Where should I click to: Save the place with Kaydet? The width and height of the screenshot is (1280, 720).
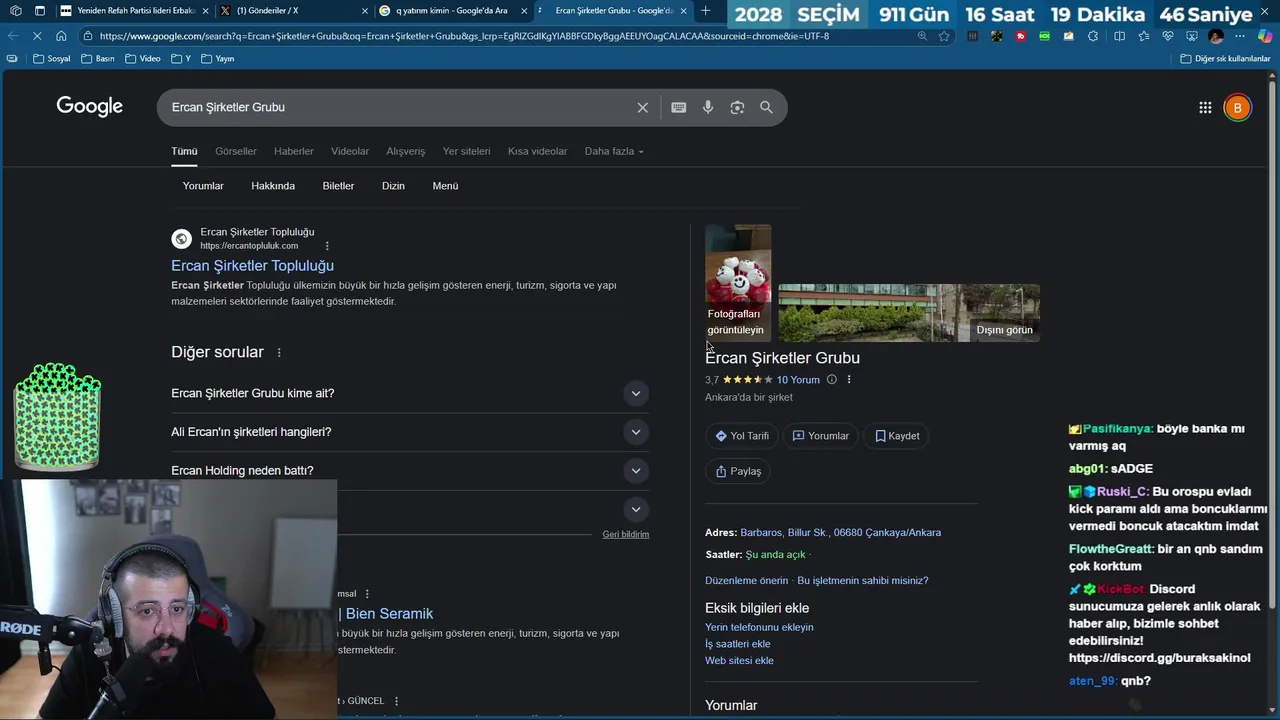coord(897,436)
